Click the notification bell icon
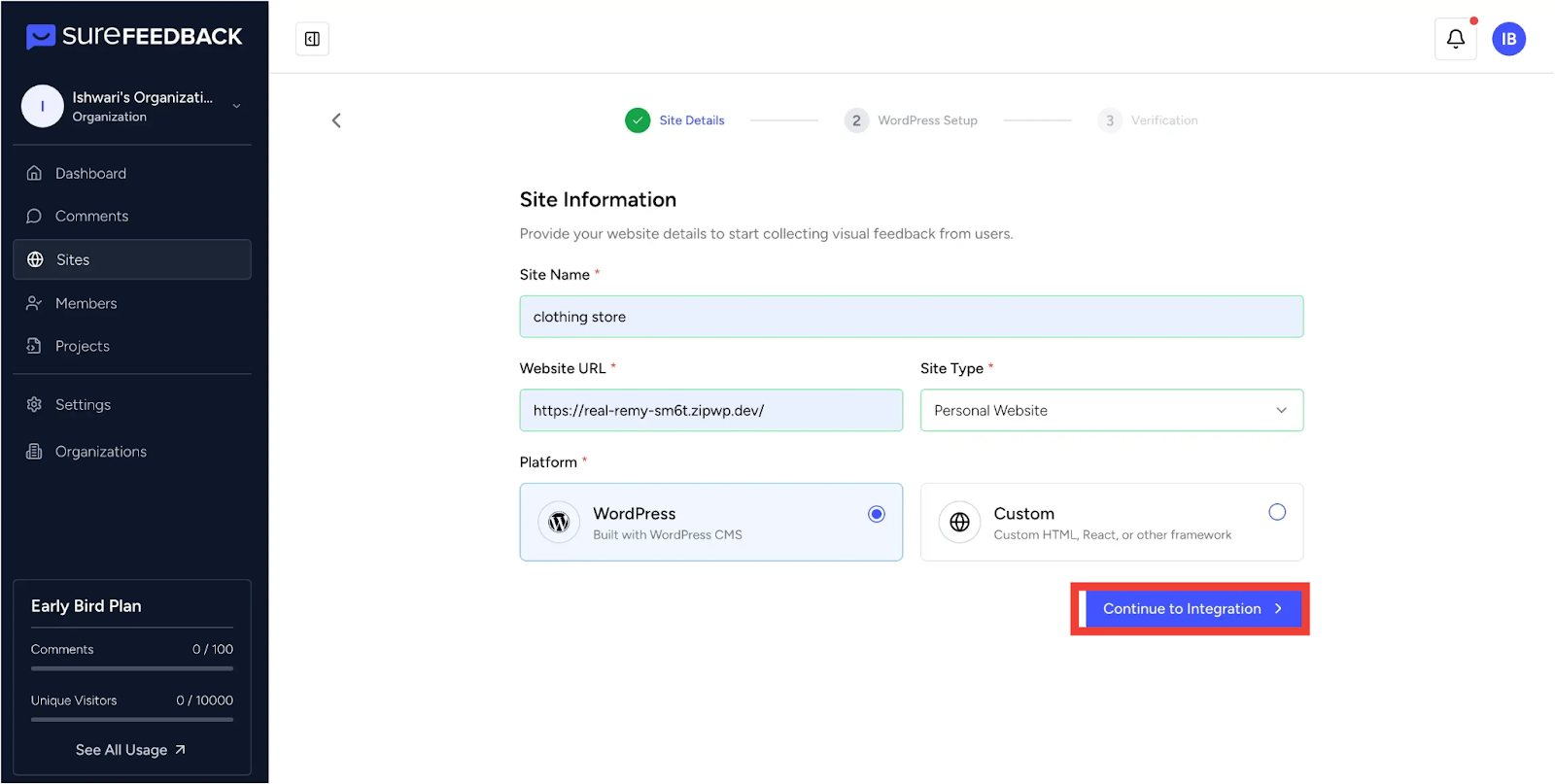The image size is (1555, 784). pyautogui.click(x=1455, y=39)
